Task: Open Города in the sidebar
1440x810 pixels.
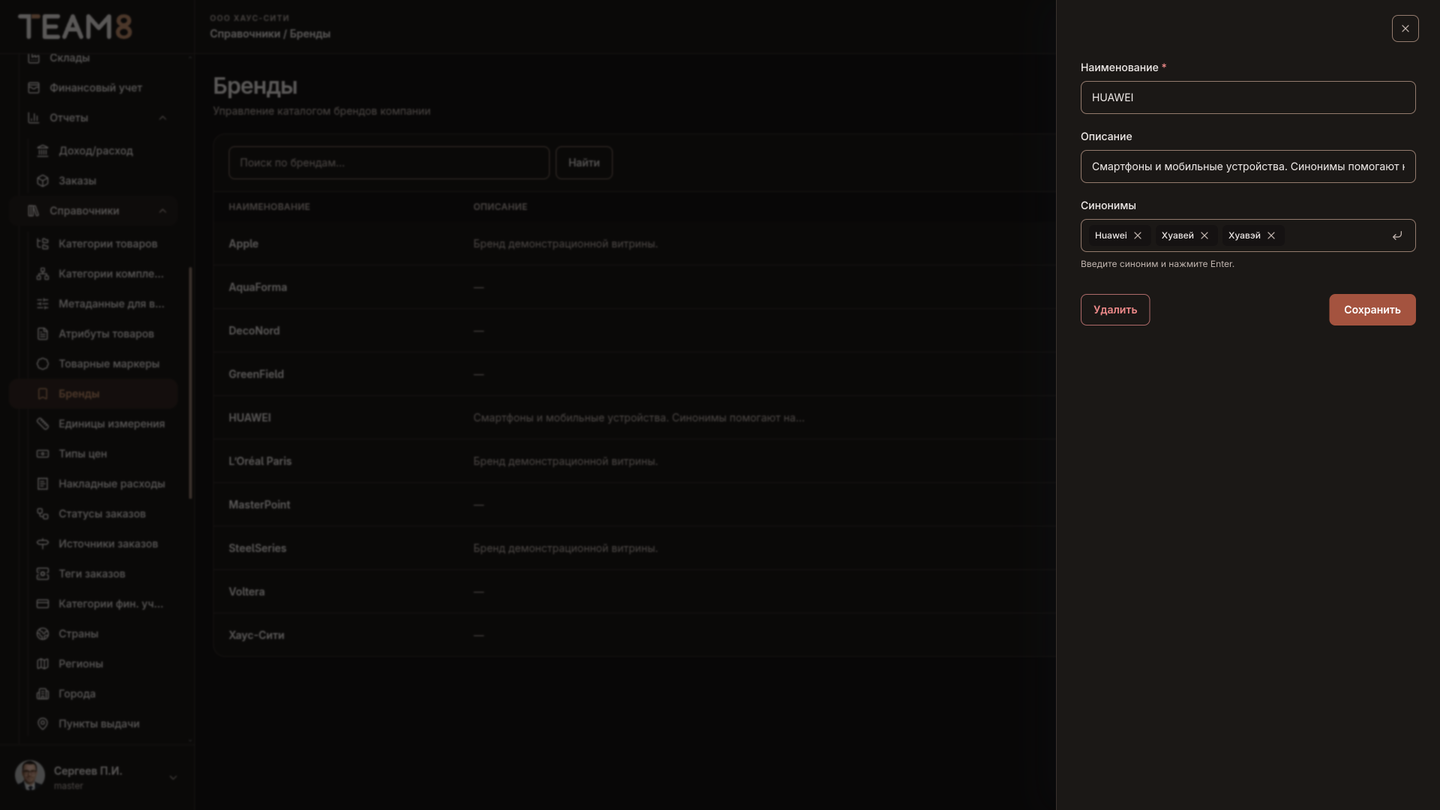Action: [94, 694]
